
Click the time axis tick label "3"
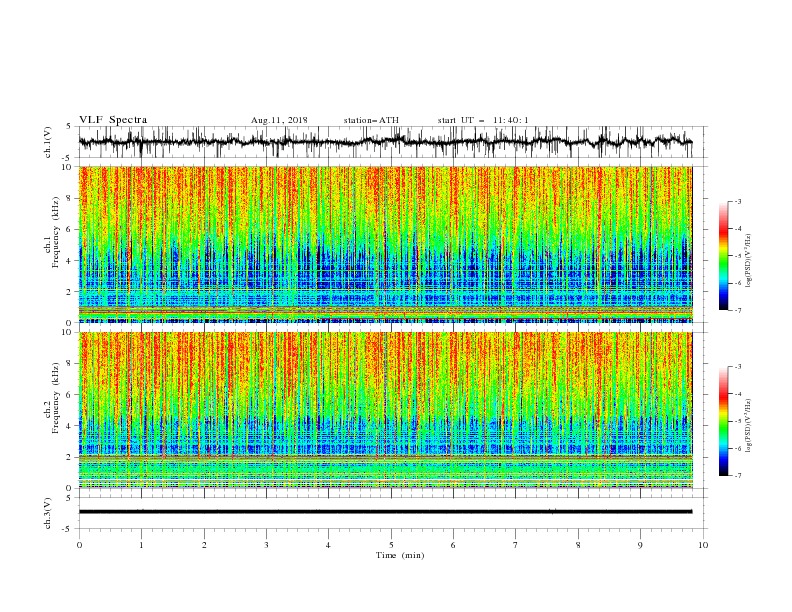pyautogui.click(x=266, y=545)
